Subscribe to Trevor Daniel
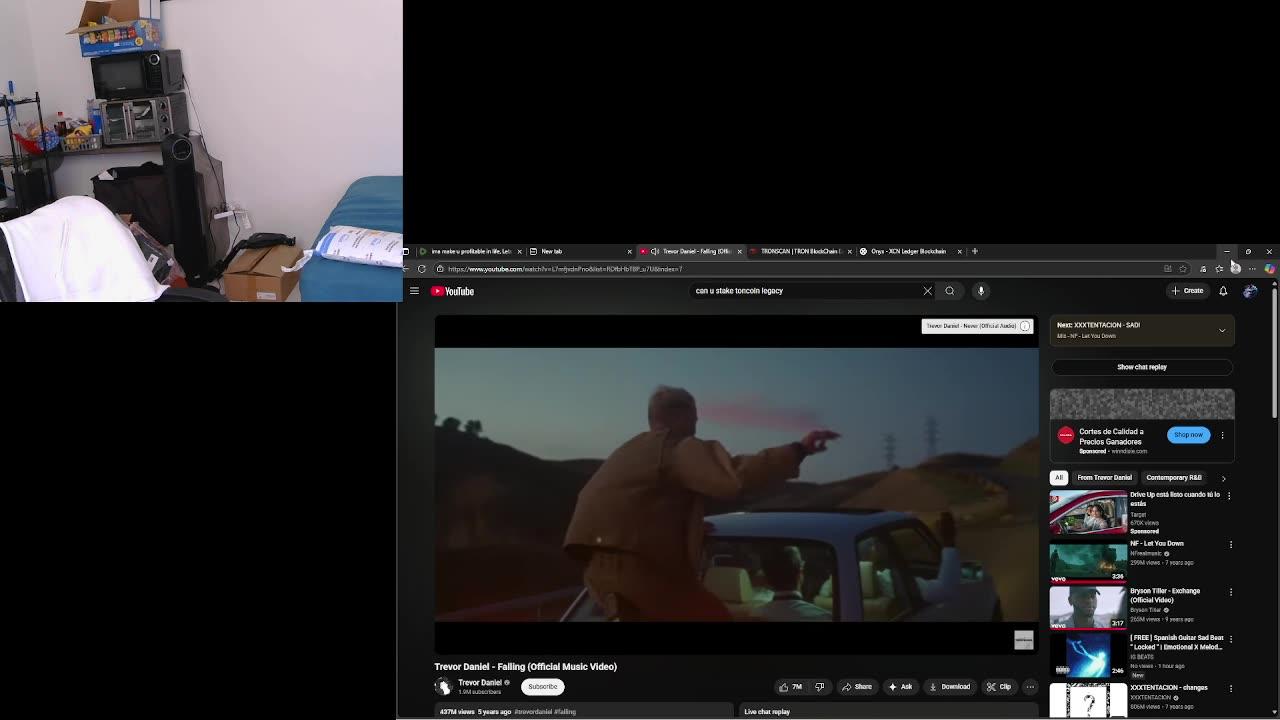The image size is (1280, 720). point(543,687)
